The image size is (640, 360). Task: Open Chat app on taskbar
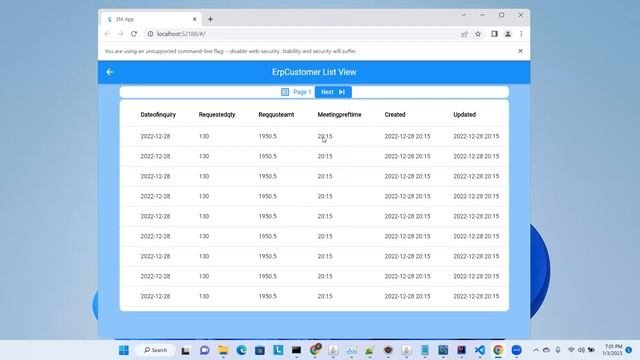tap(204, 350)
